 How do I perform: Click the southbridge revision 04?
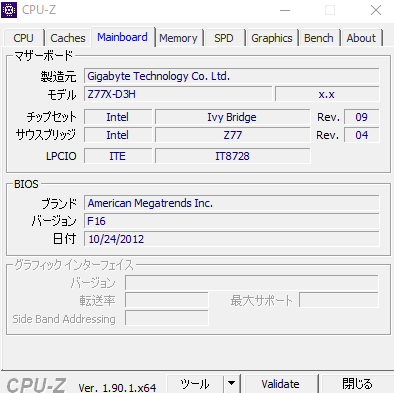pyautogui.click(x=362, y=135)
